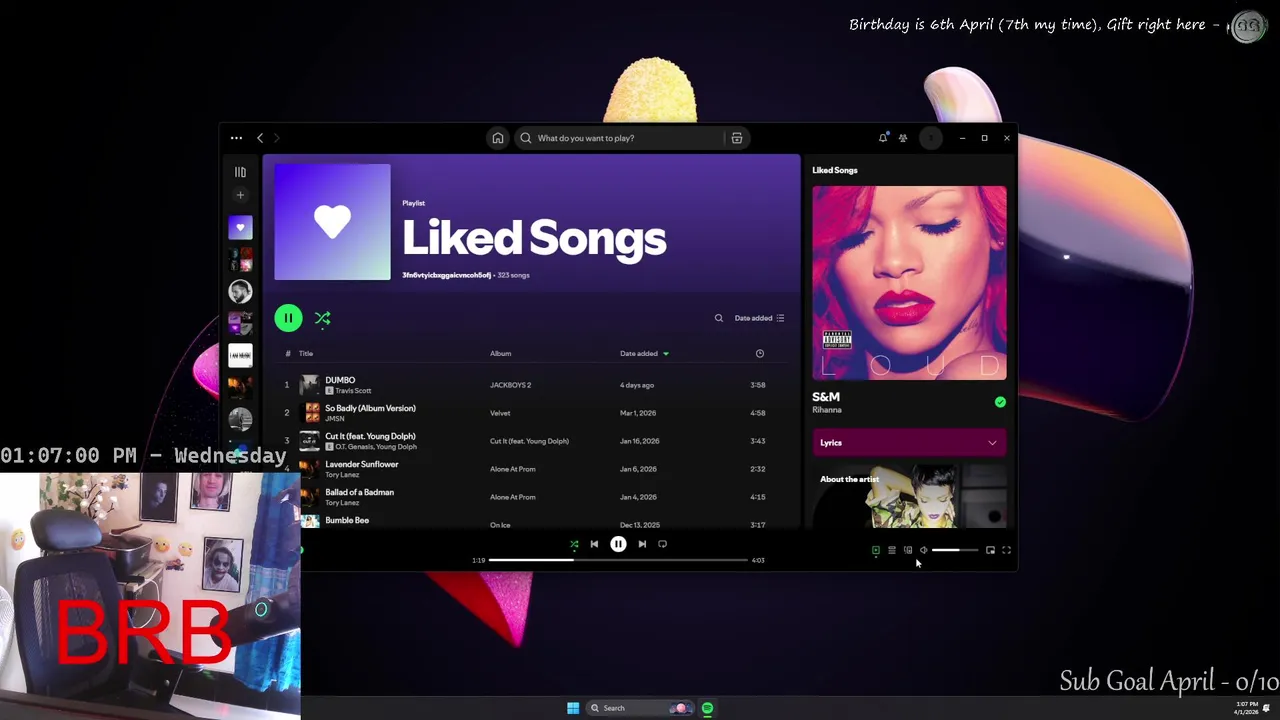Open the Velvet album link

click(500, 413)
